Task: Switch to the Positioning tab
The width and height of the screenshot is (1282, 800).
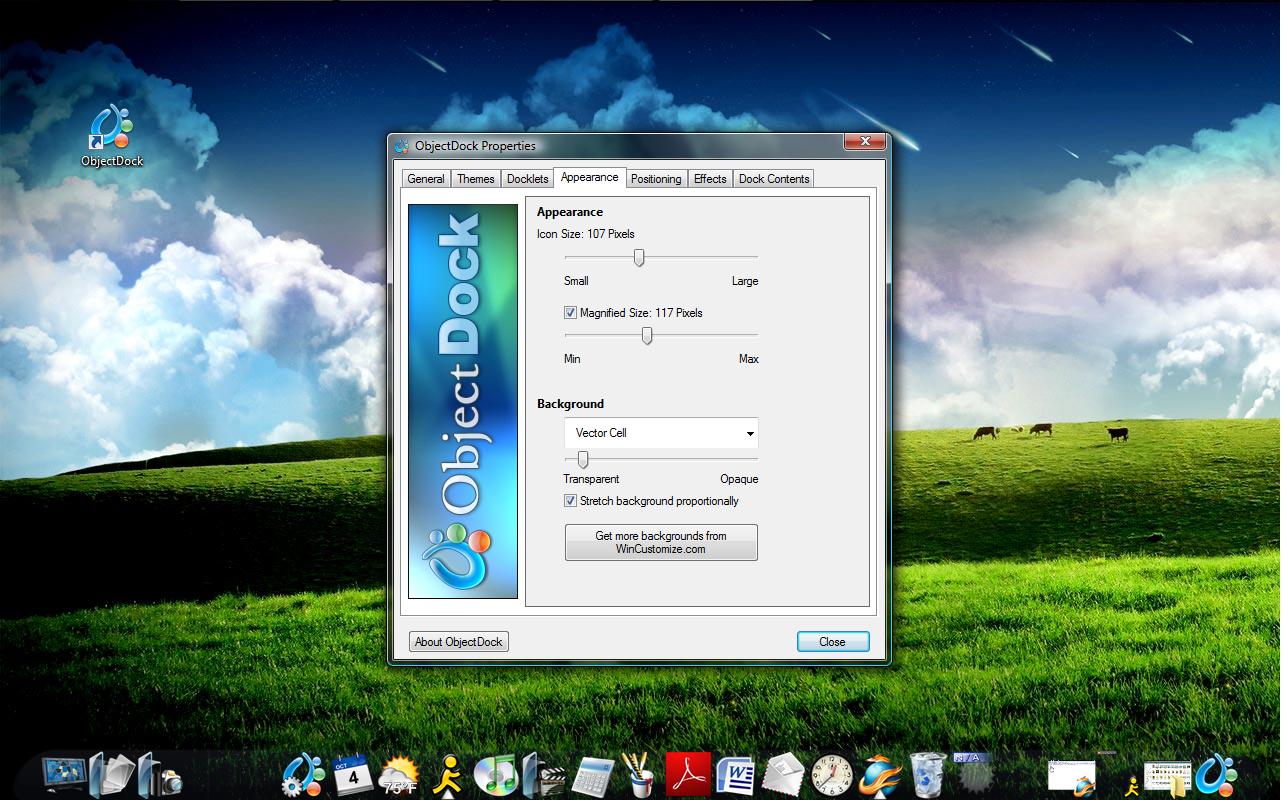Action: tap(656, 179)
